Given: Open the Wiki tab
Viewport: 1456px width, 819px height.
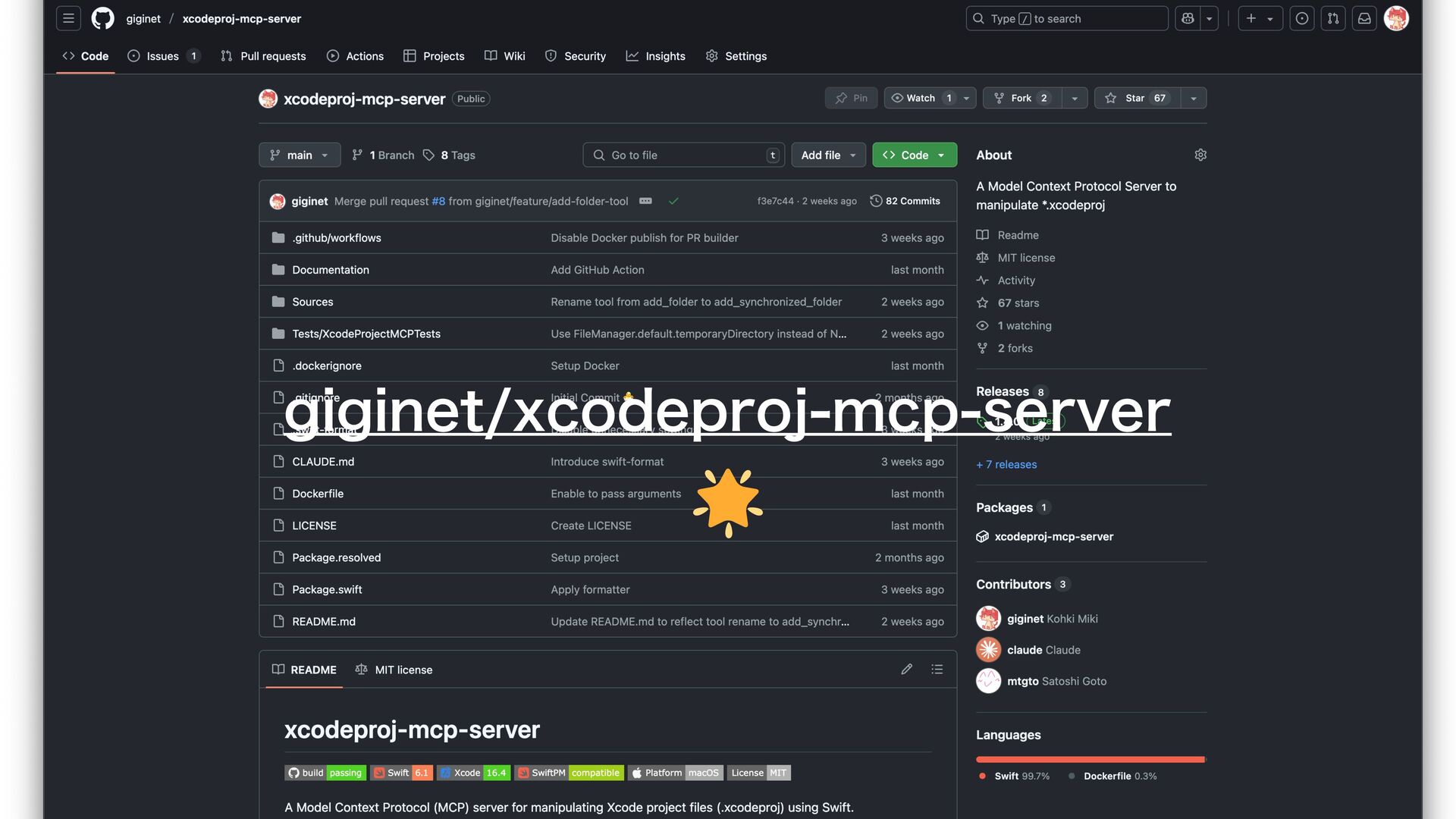Looking at the screenshot, I should [x=505, y=56].
